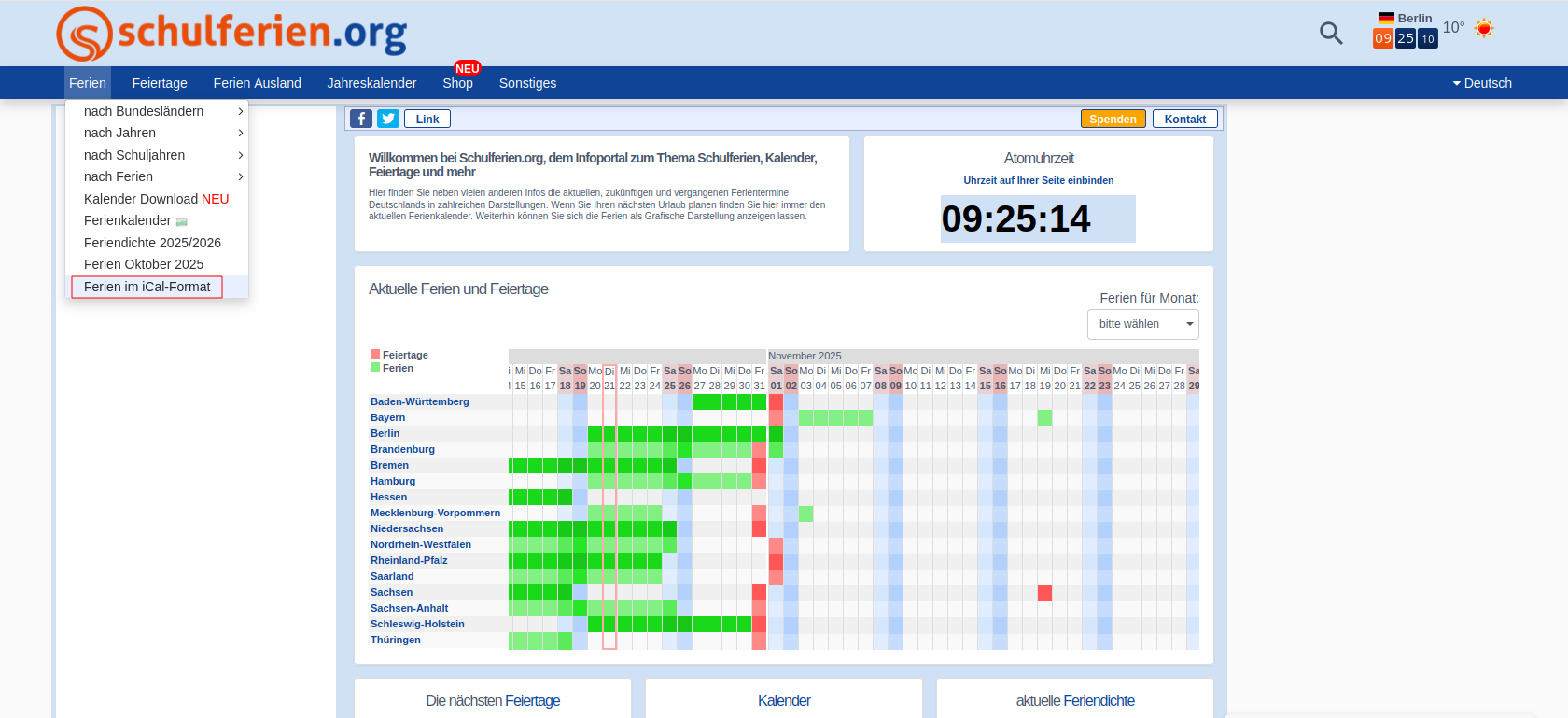Click the German flag next to Berlin
Viewport: 1568px width, 718px height.
tap(1386, 18)
